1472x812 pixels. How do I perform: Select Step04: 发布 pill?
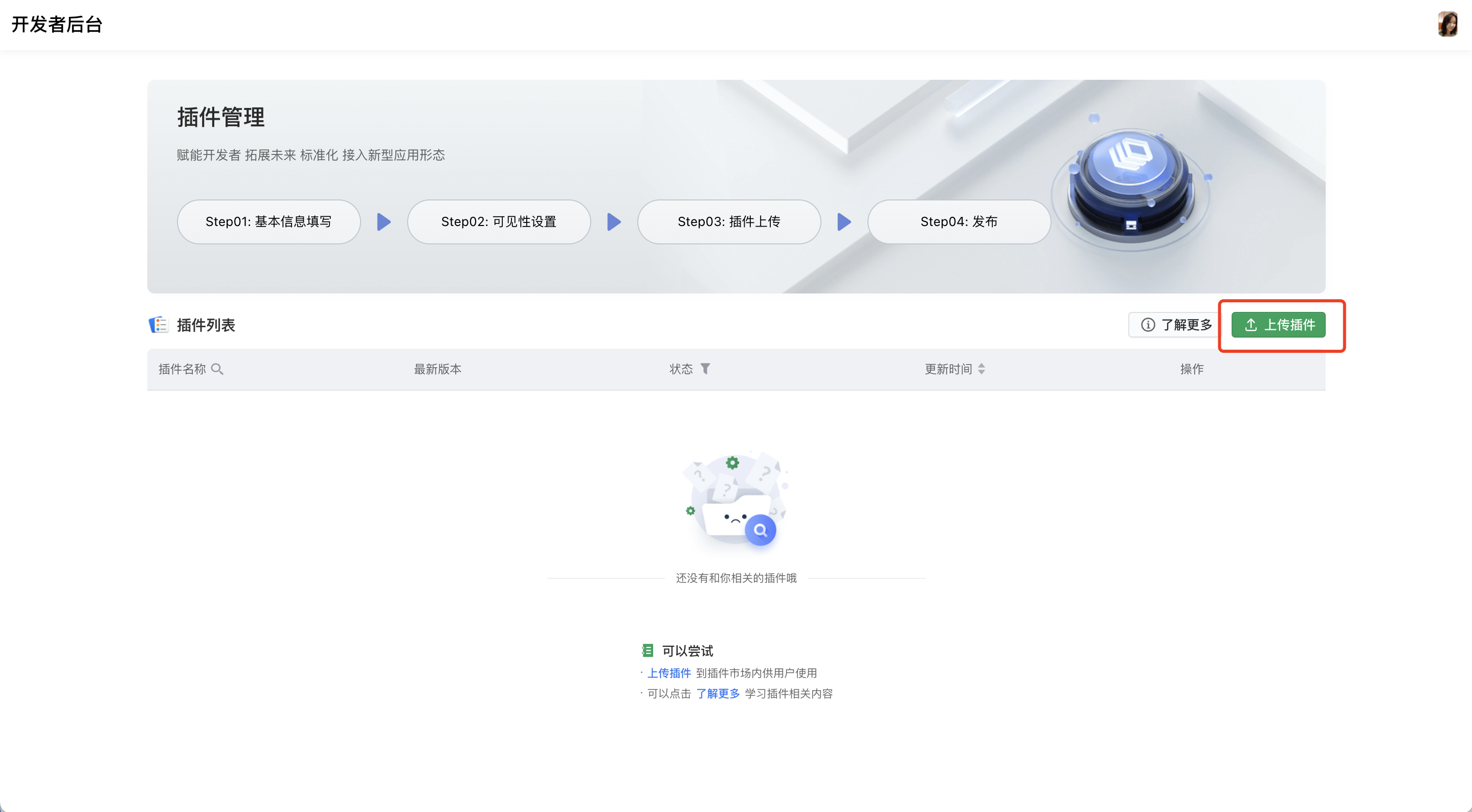pyautogui.click(x=958, y=222)
